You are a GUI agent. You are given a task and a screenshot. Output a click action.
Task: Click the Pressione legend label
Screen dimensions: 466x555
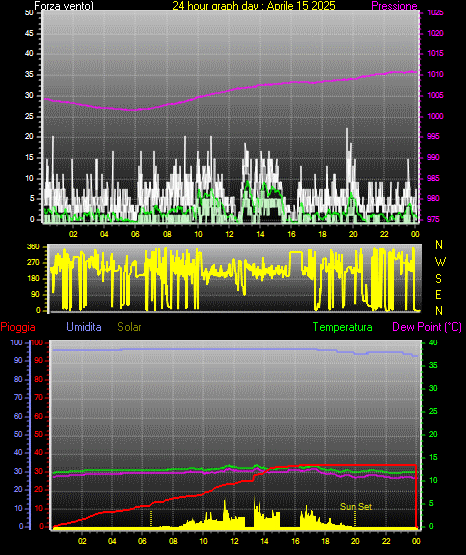[x=394, y=6]
